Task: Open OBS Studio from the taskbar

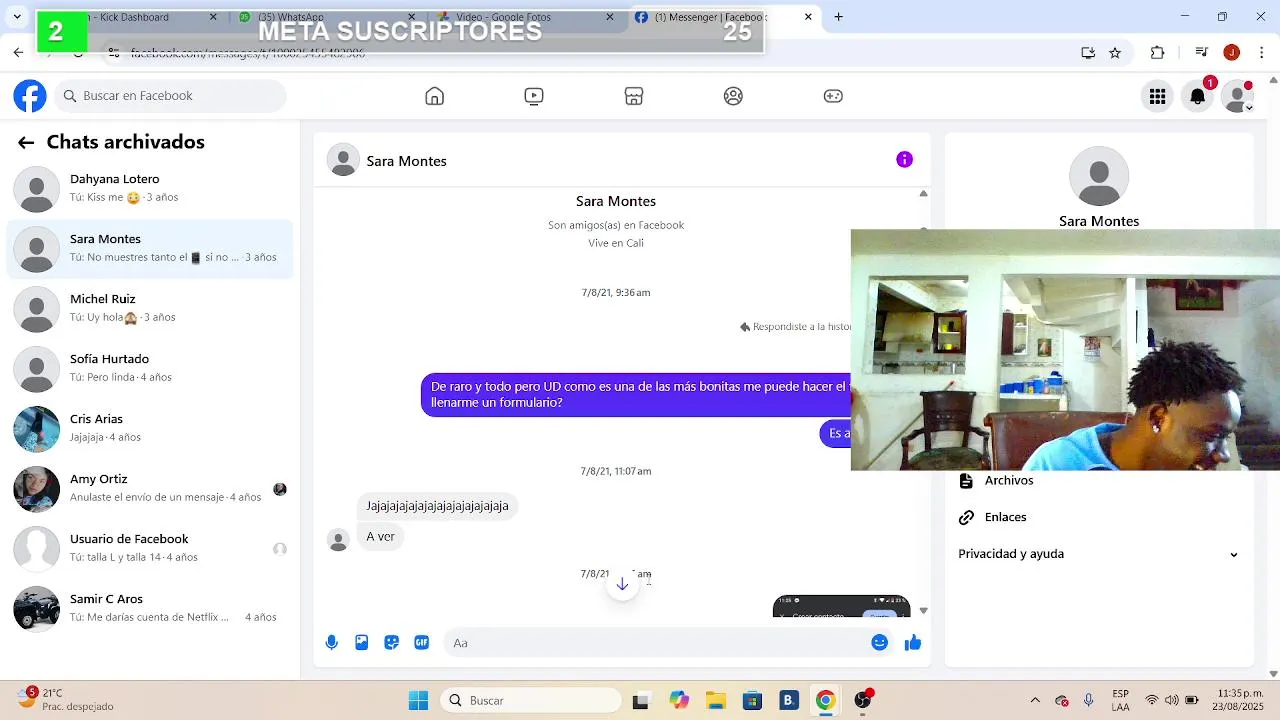Action: pyautogui.click(x=863, y=700)
